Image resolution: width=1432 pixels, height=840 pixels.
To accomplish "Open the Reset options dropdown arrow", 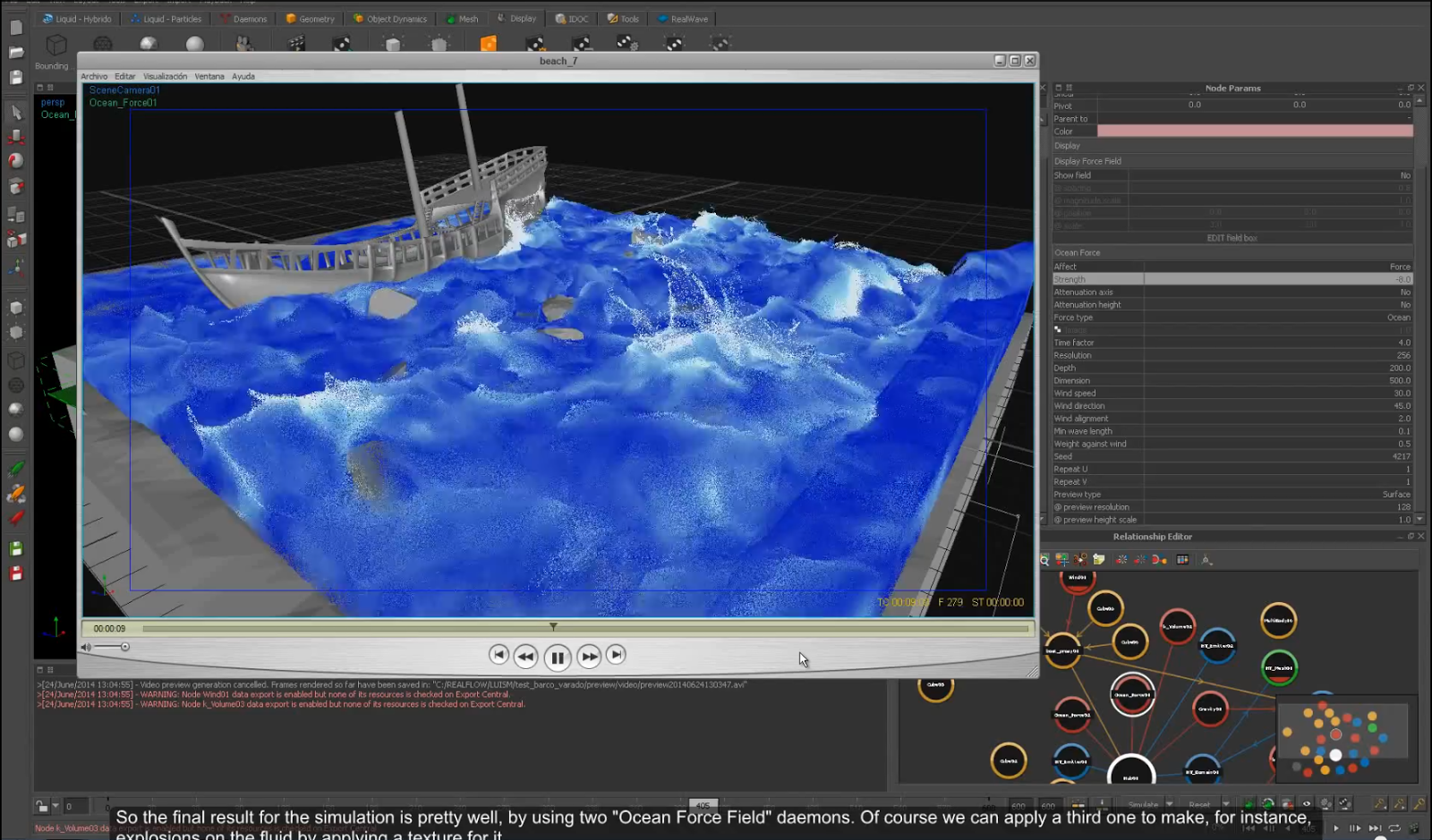I will coord(1226,805).
